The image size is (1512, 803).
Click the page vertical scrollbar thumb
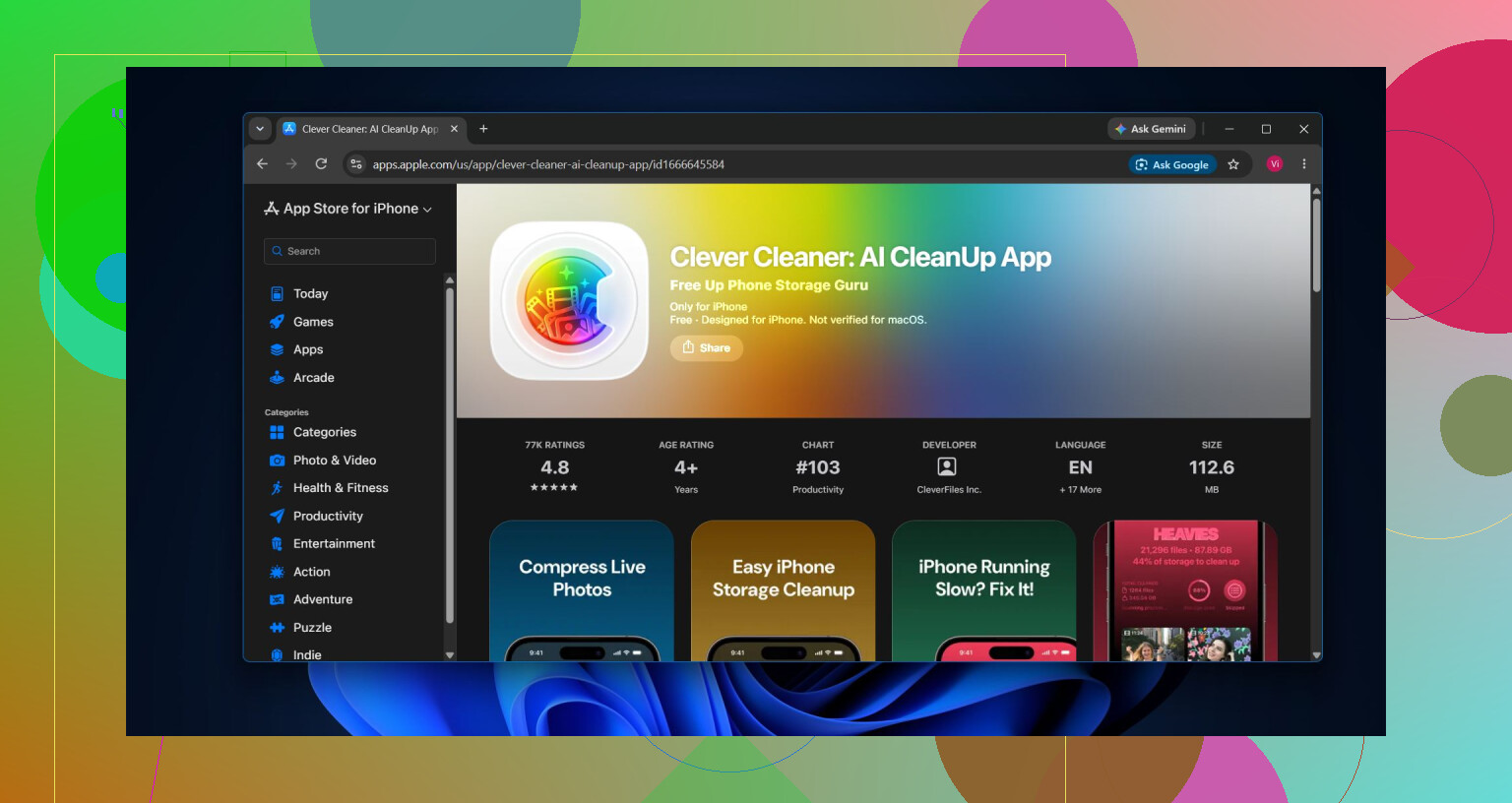[x=1316, y=246]
